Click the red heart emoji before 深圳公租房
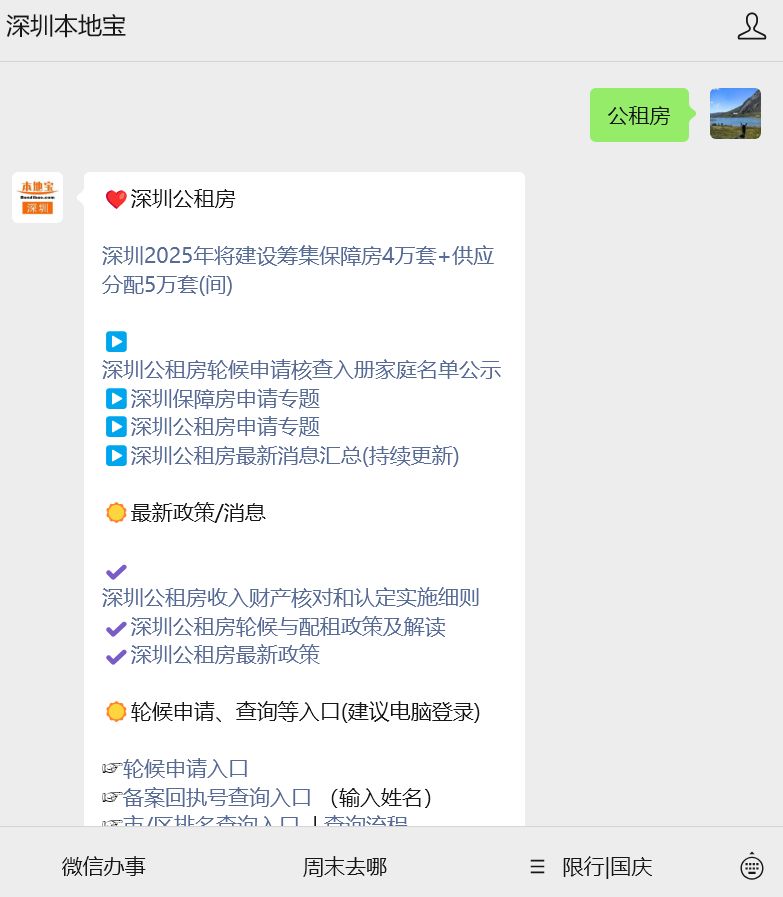 click(115, 200)
